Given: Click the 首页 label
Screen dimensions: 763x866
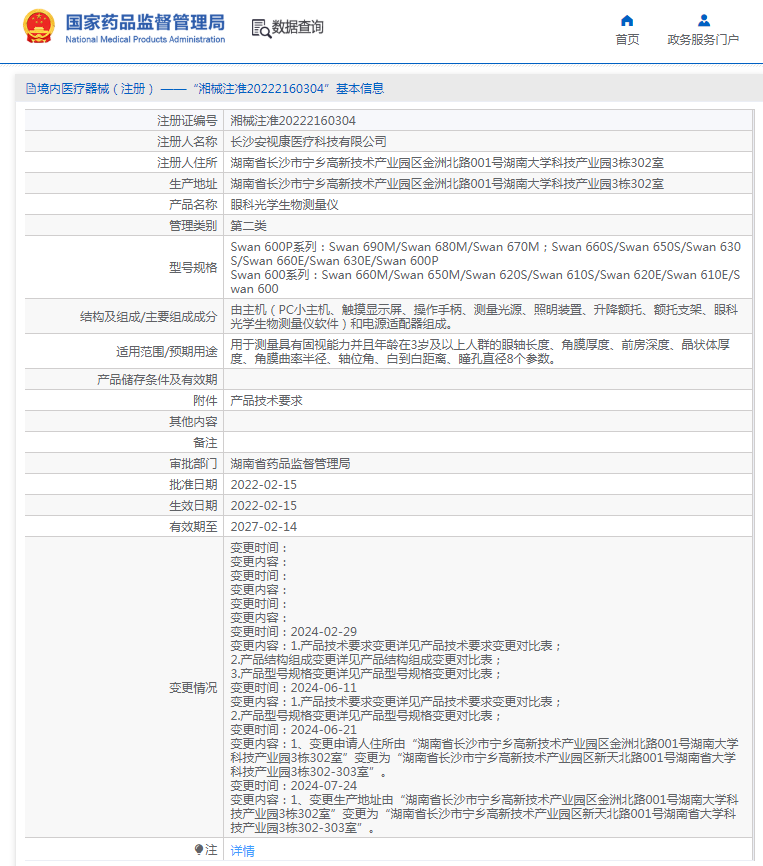Looking at the screenshot, I should pos(627,40).
